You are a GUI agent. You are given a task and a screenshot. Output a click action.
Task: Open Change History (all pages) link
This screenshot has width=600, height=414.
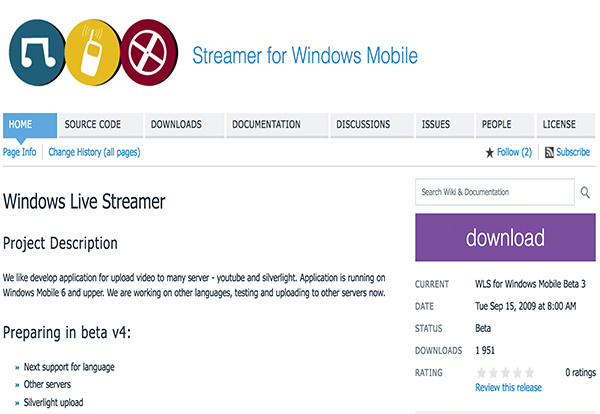(94, 152)
